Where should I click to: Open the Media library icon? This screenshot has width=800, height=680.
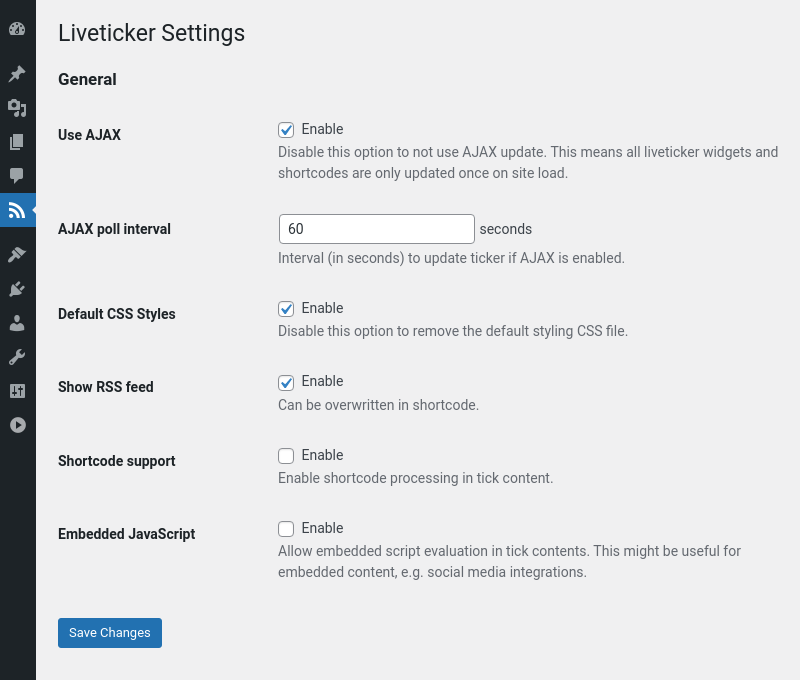pos(17,108)
